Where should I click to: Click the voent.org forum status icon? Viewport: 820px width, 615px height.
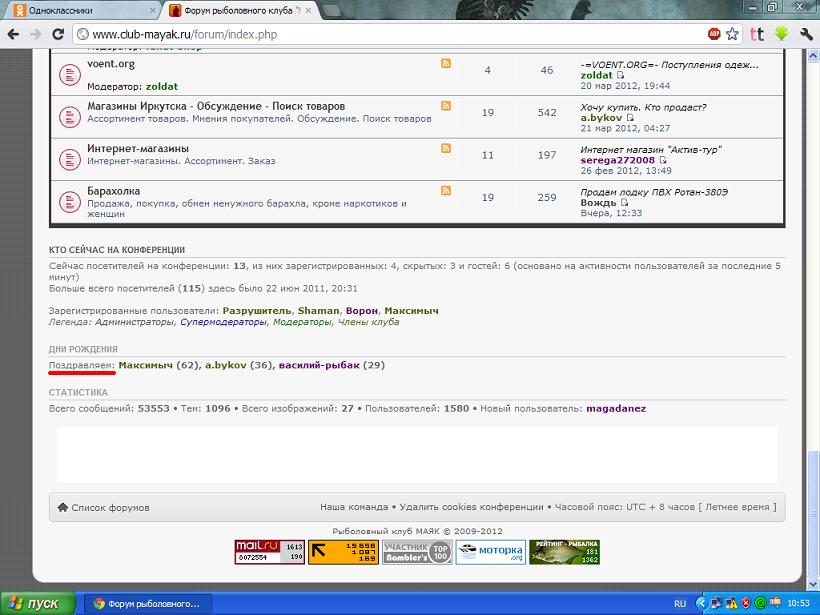[70, 75]
